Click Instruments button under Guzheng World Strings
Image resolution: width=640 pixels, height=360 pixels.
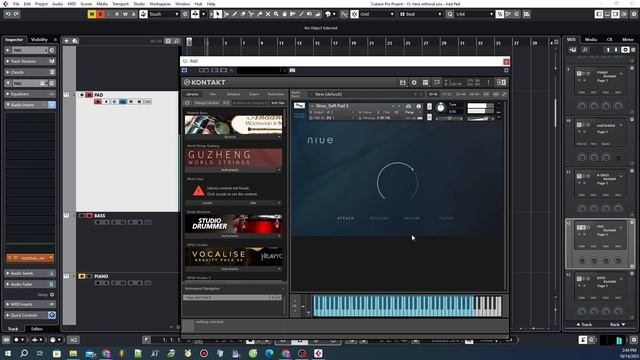230,170
